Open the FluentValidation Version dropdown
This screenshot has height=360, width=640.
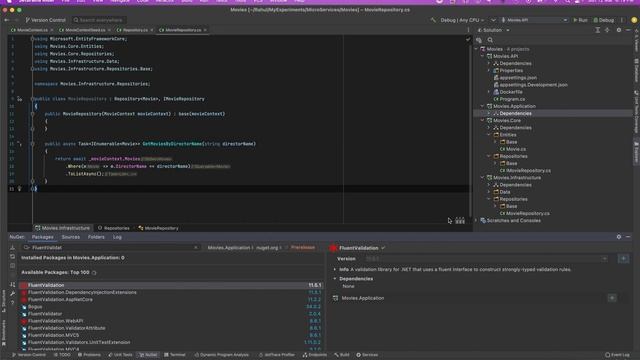pos(486,259)
